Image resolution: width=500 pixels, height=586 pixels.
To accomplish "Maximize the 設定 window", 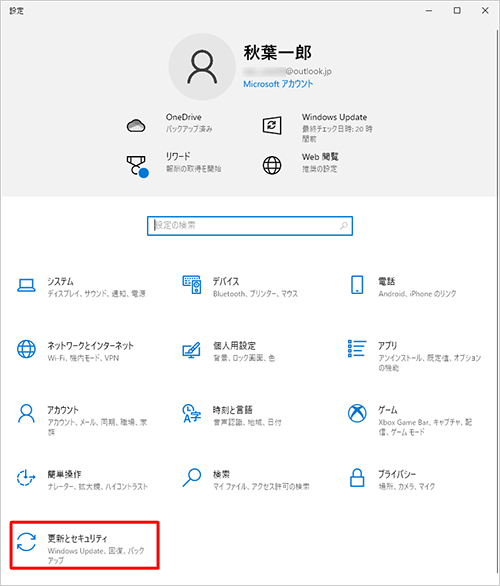I will click(457, 11).
